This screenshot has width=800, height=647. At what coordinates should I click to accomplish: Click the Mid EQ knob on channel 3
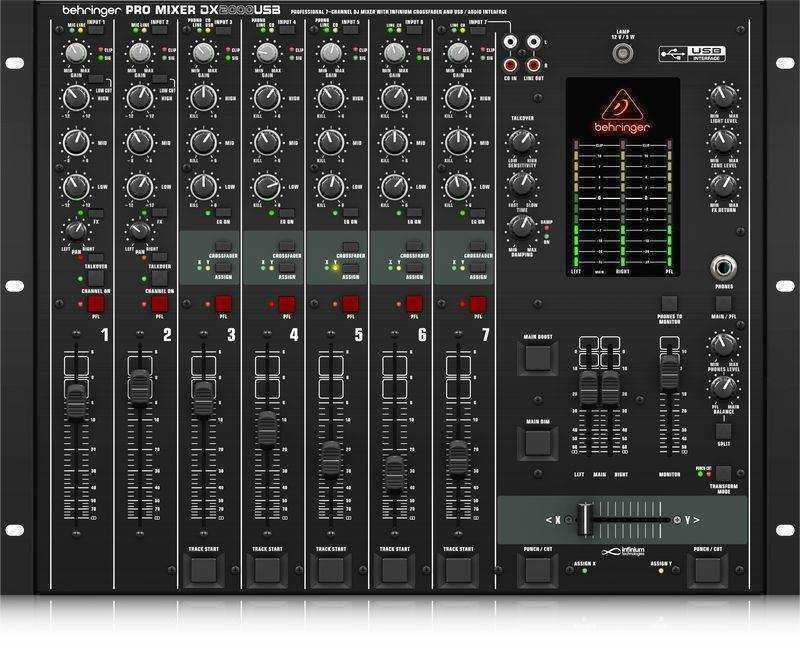pos(204,142)
